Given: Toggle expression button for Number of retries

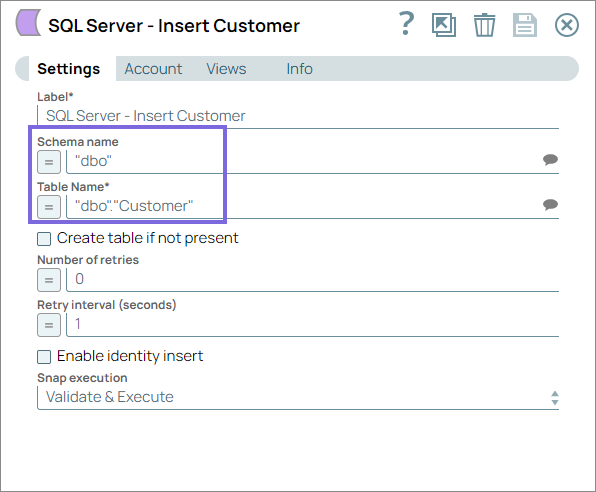Looking at the screenshot, I should (x=49, y=280).
